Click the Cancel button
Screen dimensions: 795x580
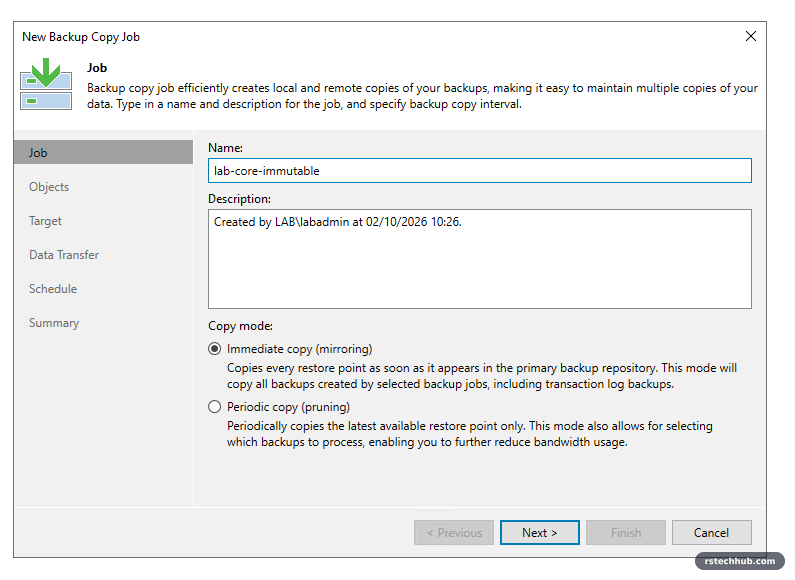[x=711, y=532]
